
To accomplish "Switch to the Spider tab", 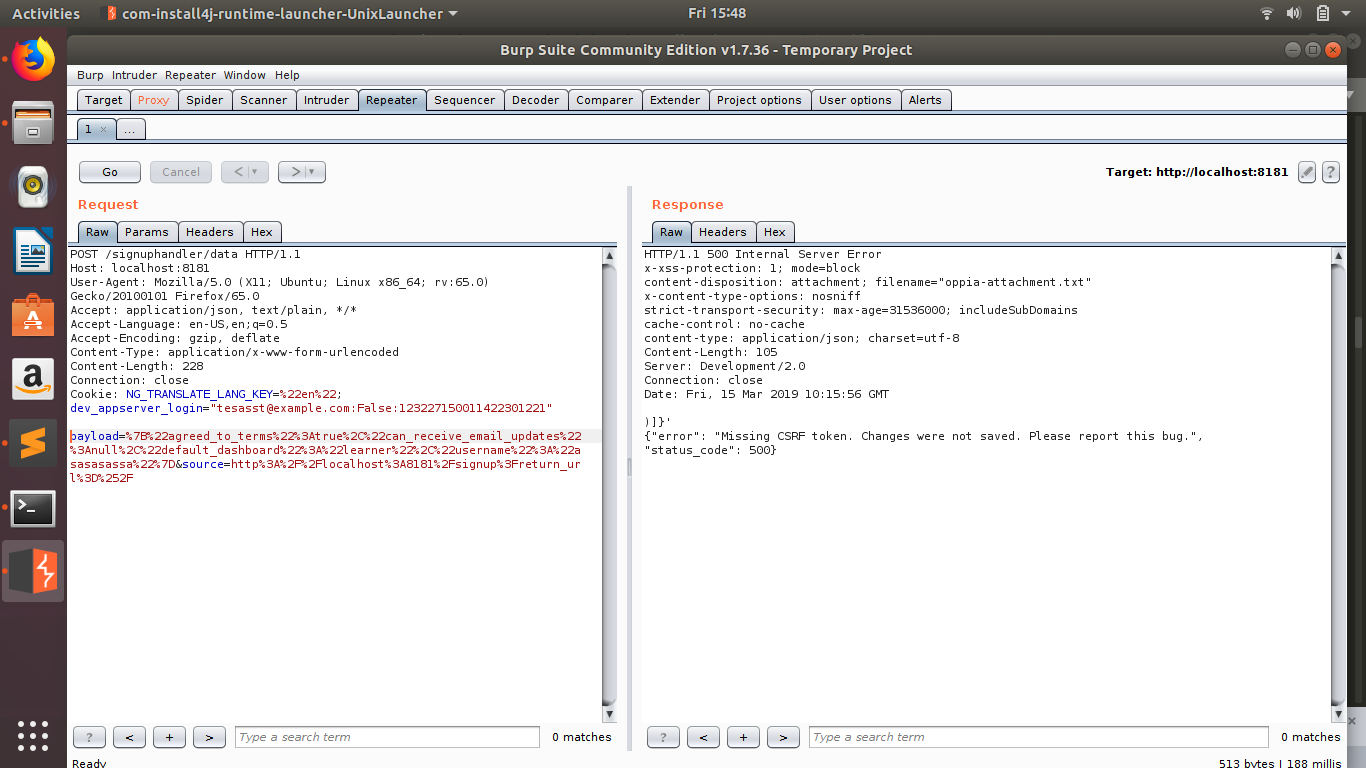I will click(205, 100).
